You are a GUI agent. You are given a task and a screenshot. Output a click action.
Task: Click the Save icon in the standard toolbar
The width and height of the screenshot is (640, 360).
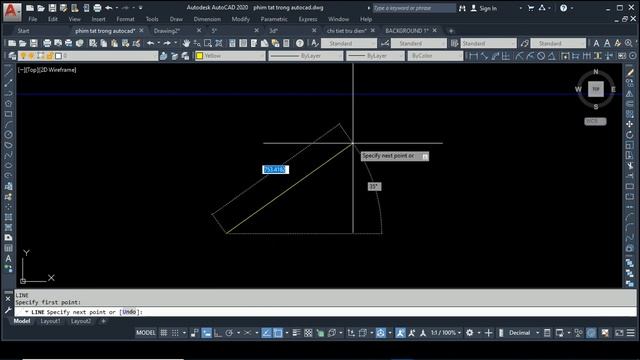[33, 43]
